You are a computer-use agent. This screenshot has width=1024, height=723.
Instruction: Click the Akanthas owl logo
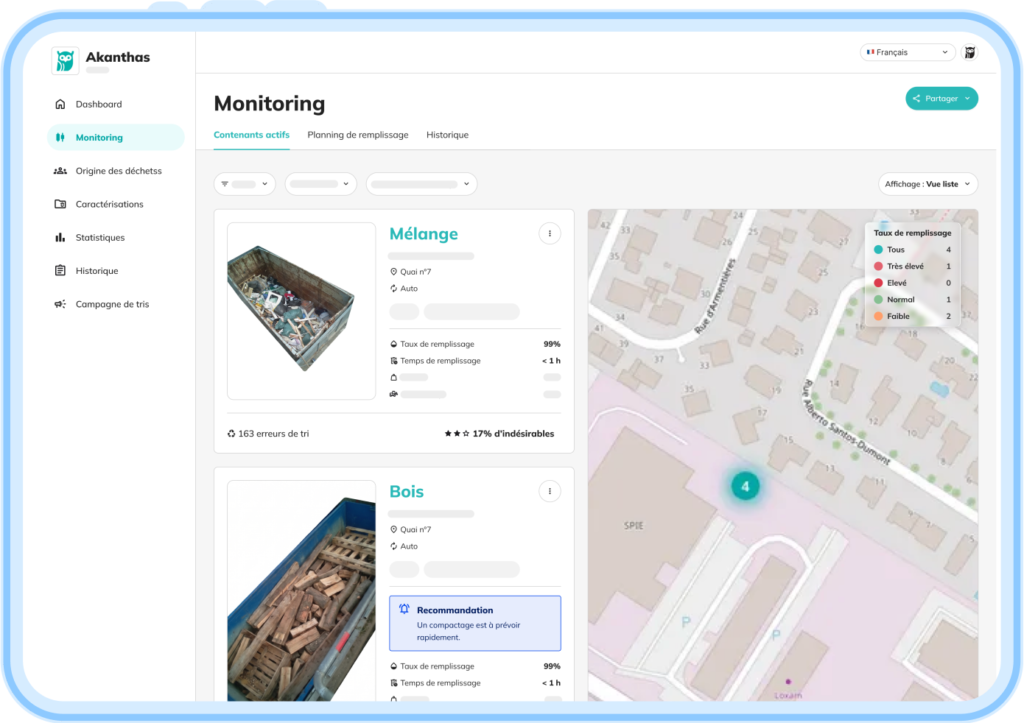coord(65,61)
